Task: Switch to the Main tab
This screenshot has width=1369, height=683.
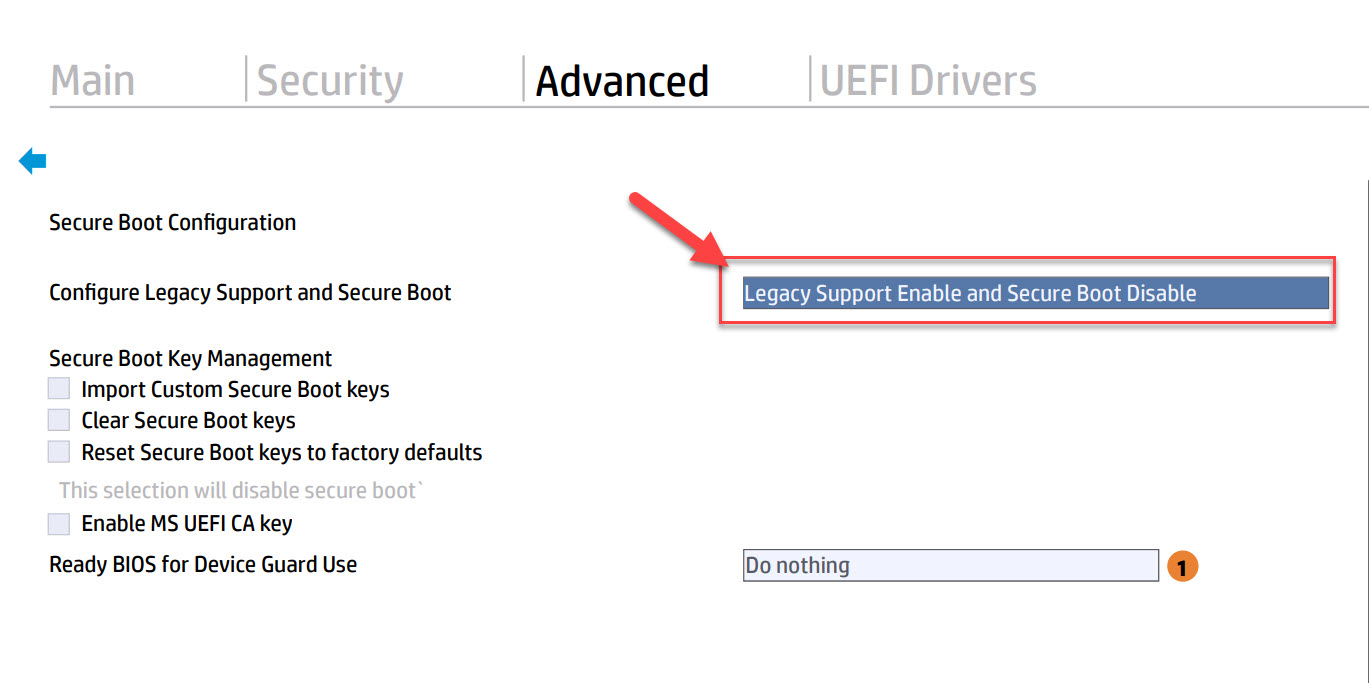Action: (93, 81)
